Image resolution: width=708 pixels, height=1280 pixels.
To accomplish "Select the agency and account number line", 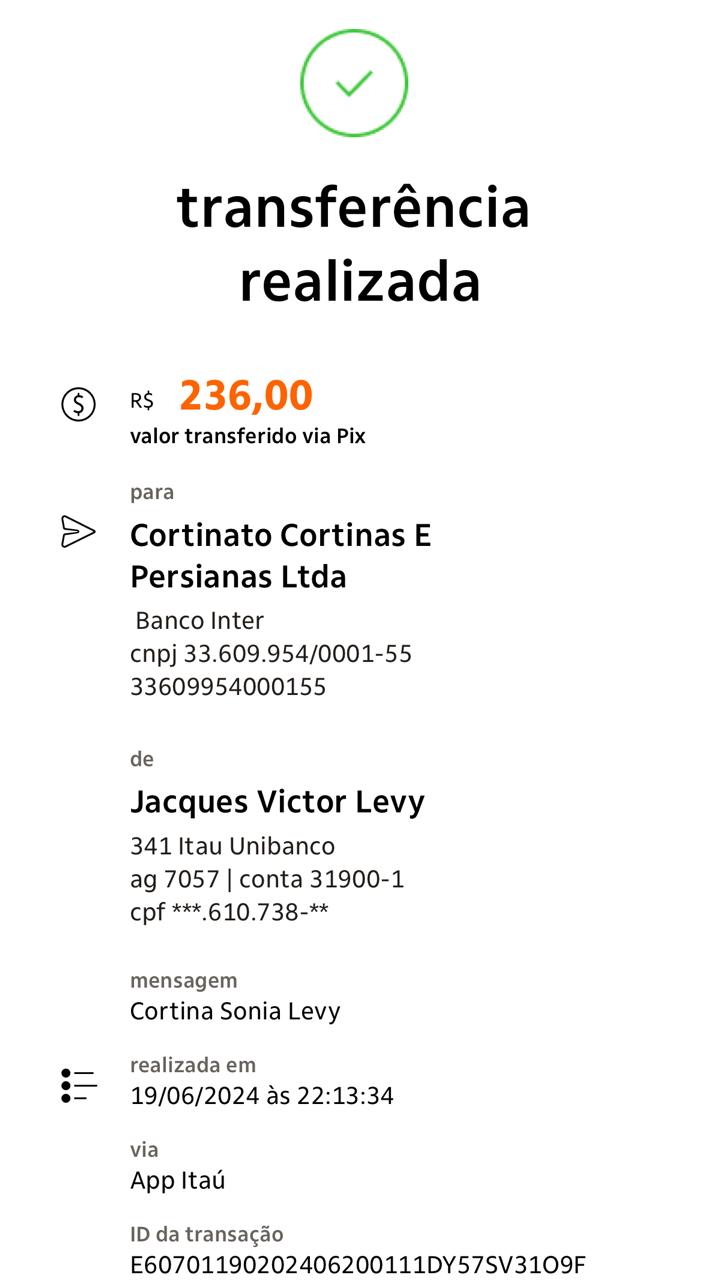I will pyautogui.click(x=267, y=880).
